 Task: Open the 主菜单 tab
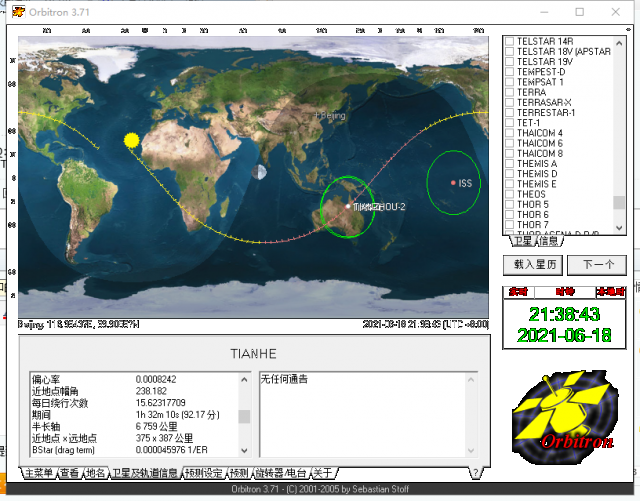click(x=39, y=473)
